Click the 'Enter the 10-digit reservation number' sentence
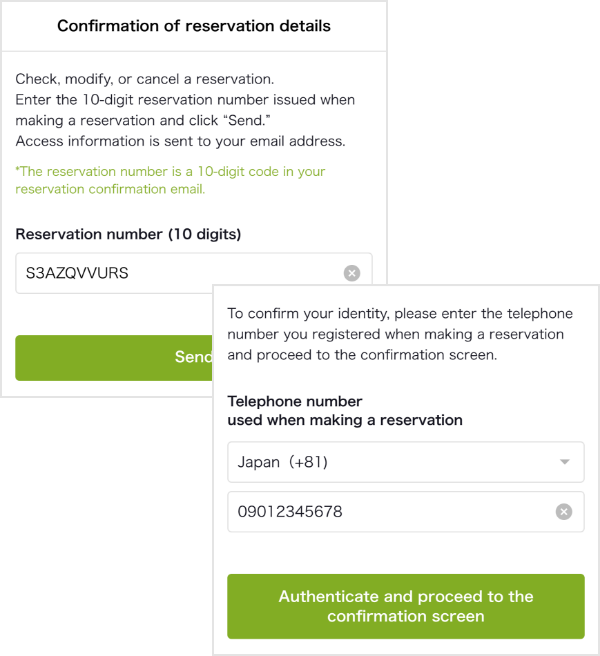 click(185, 100)
